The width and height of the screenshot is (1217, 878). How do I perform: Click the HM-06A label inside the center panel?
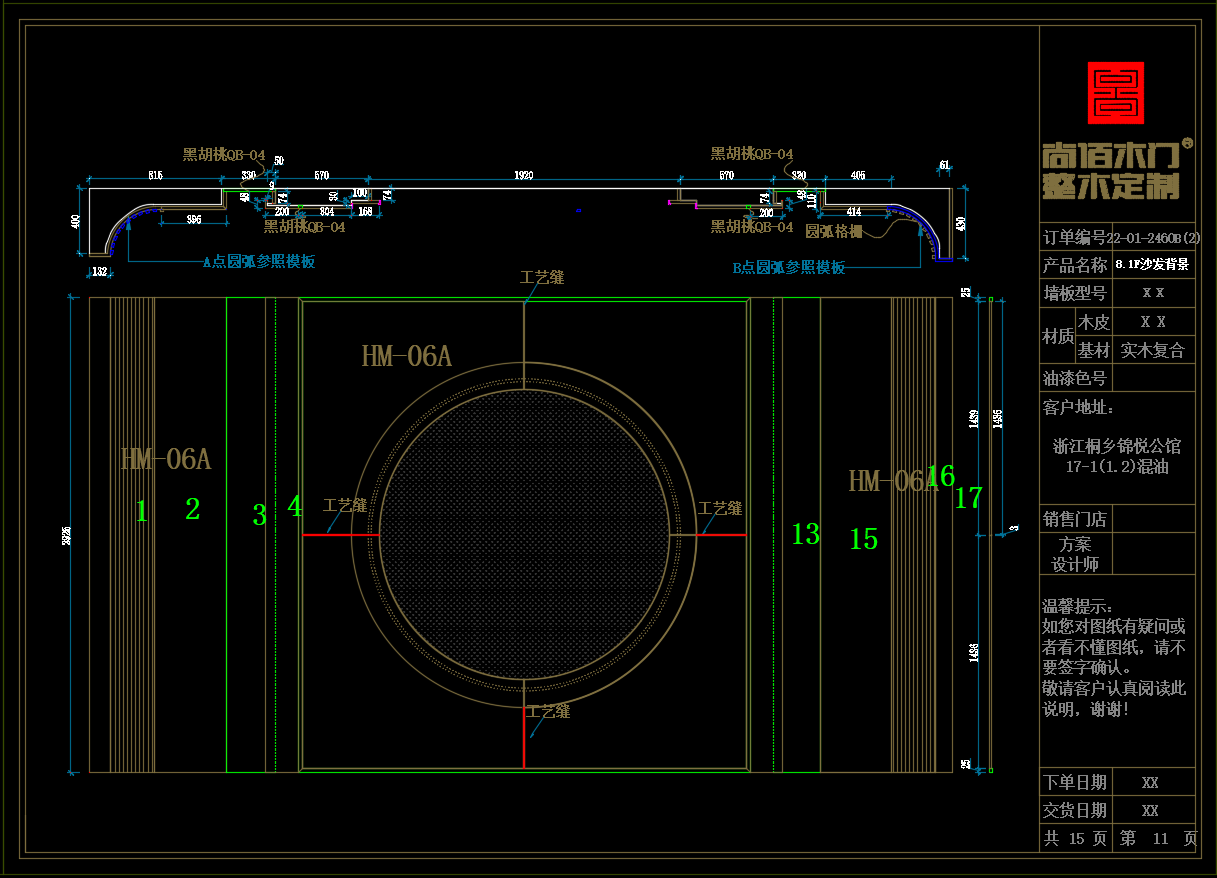406,356
